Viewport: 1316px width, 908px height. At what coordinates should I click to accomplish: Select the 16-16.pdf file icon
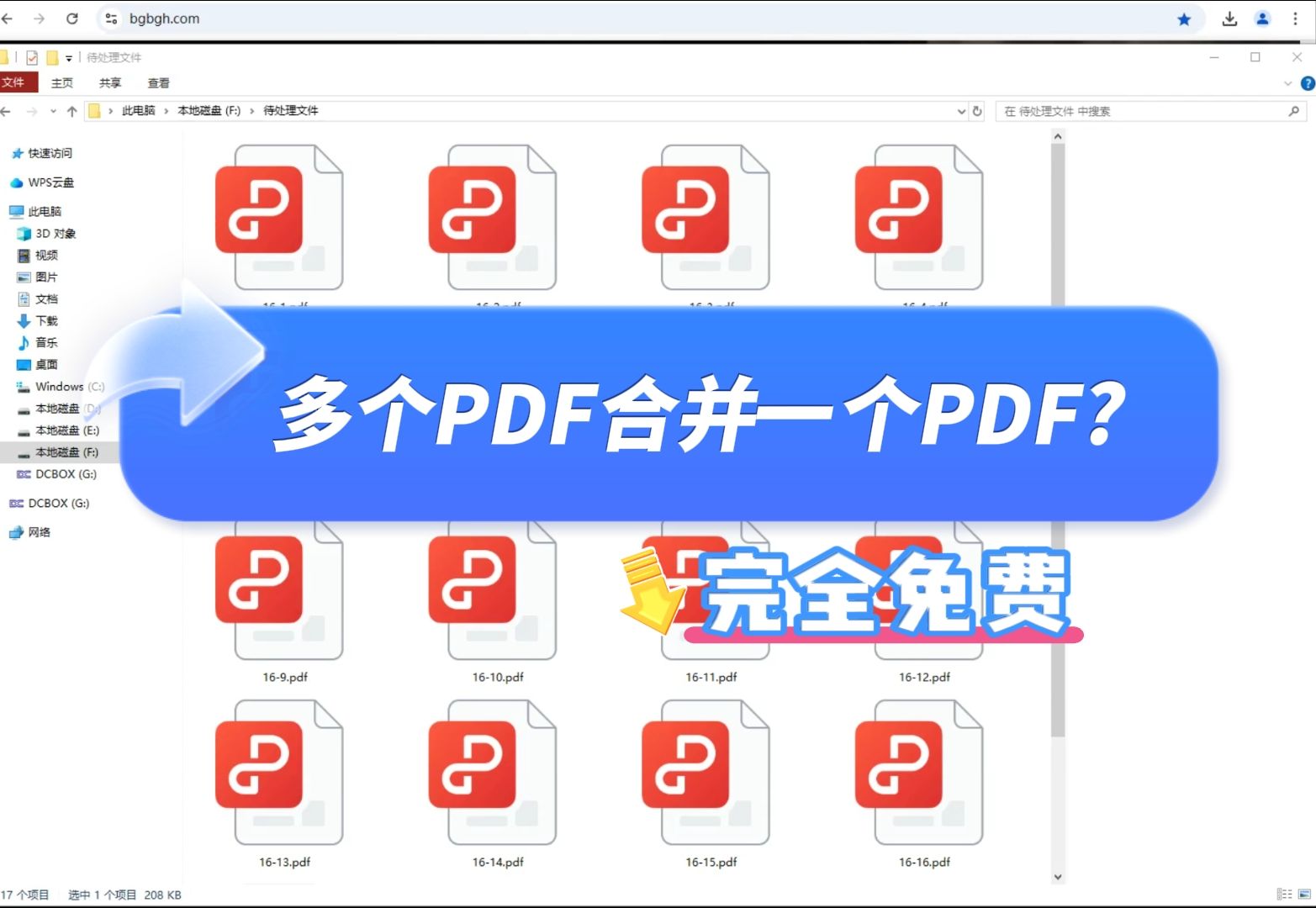[920, 772]
